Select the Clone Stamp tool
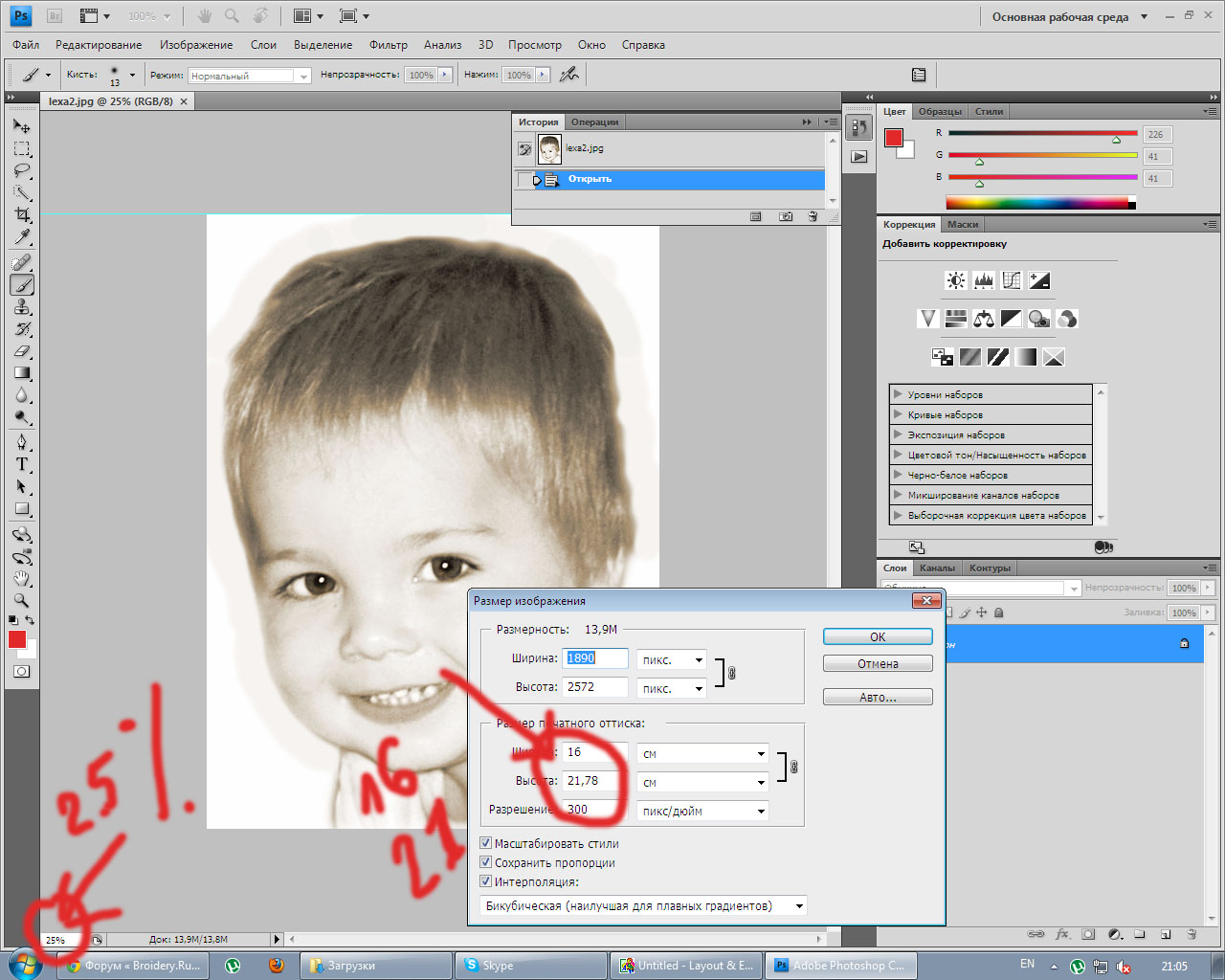This screenshot has height=980, width=1225. tap(22, 307)
